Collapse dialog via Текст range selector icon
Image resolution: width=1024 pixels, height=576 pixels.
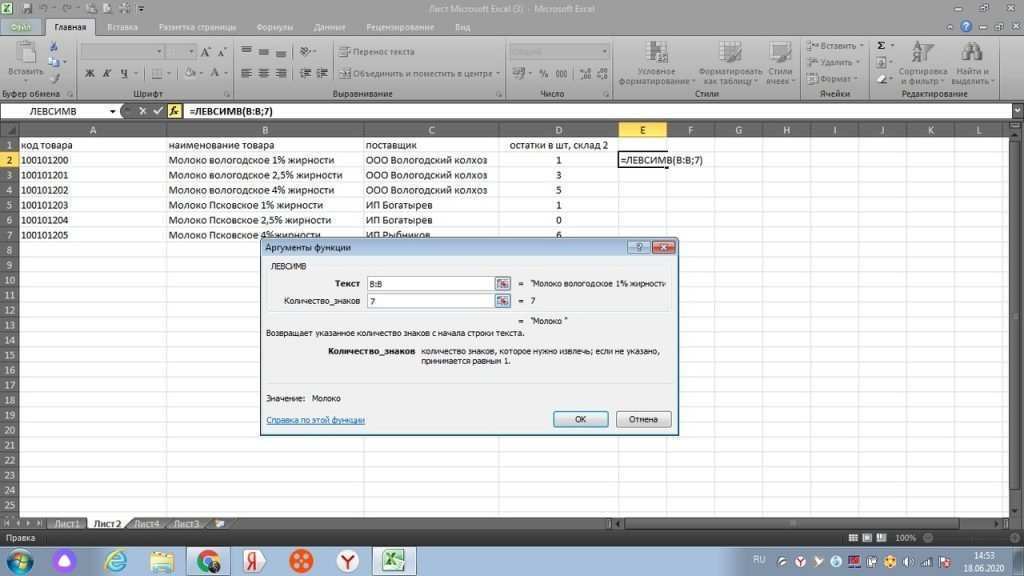503,284
